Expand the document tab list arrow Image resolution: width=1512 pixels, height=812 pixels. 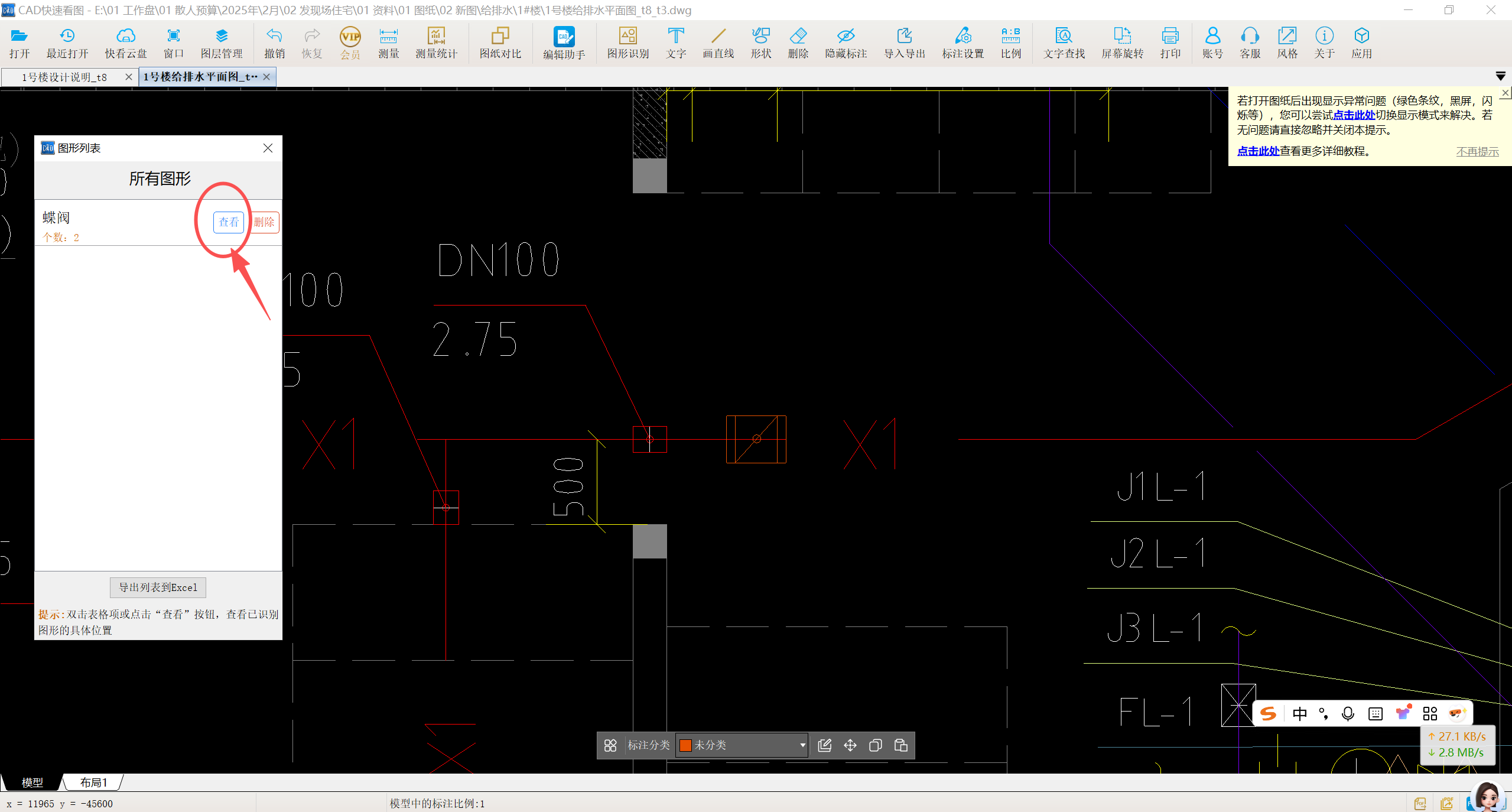1500,76
